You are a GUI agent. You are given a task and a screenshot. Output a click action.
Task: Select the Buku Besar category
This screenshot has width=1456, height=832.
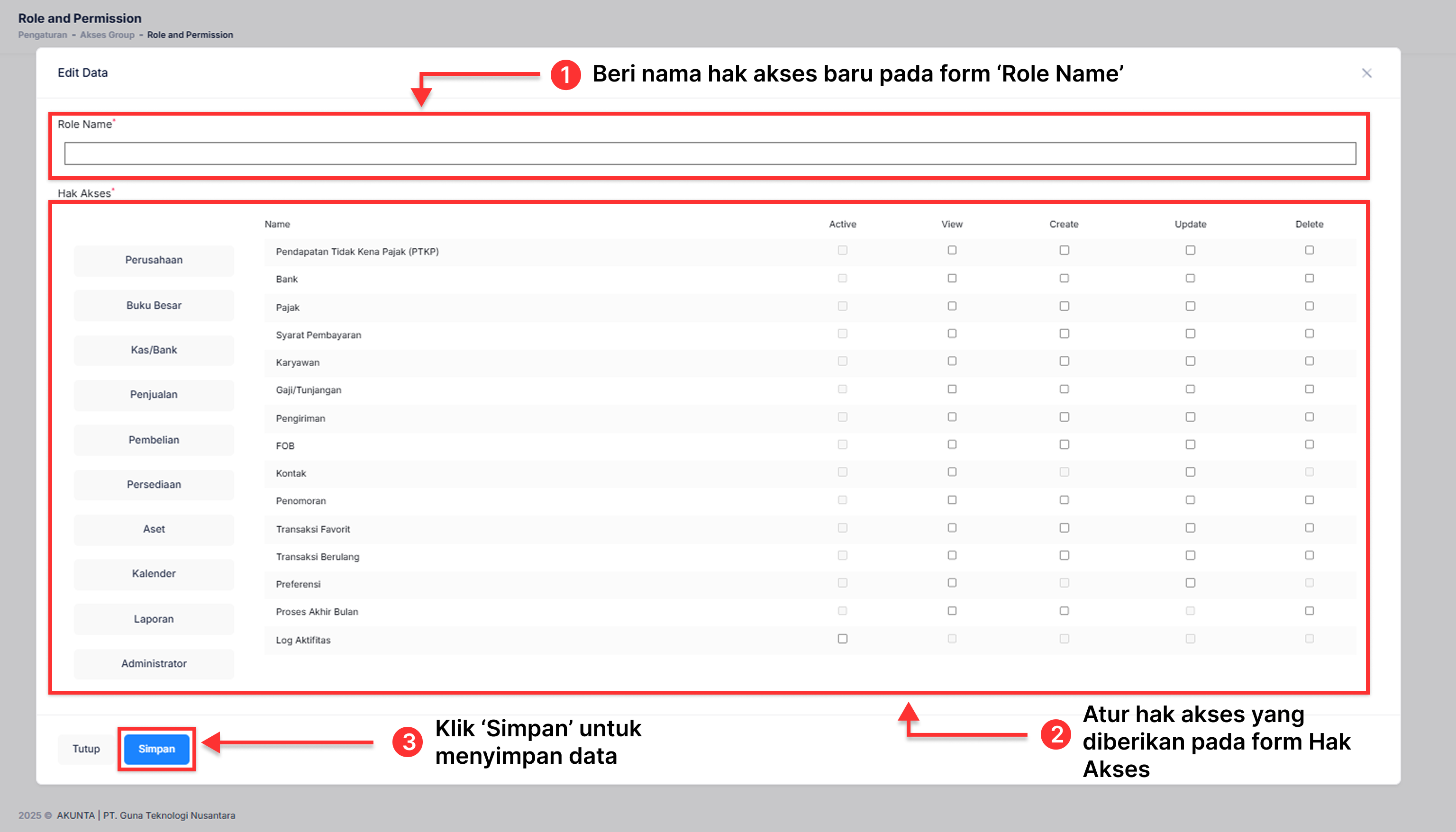(x=153, y=305)
